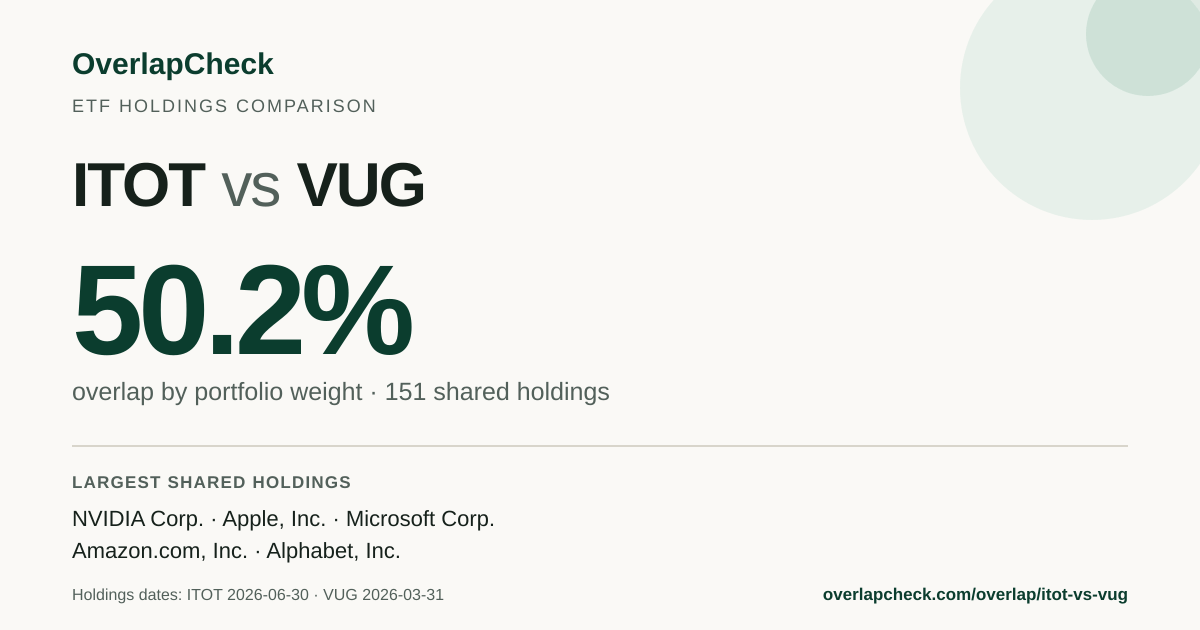Click the horizontal divider line

pos(600,446)
